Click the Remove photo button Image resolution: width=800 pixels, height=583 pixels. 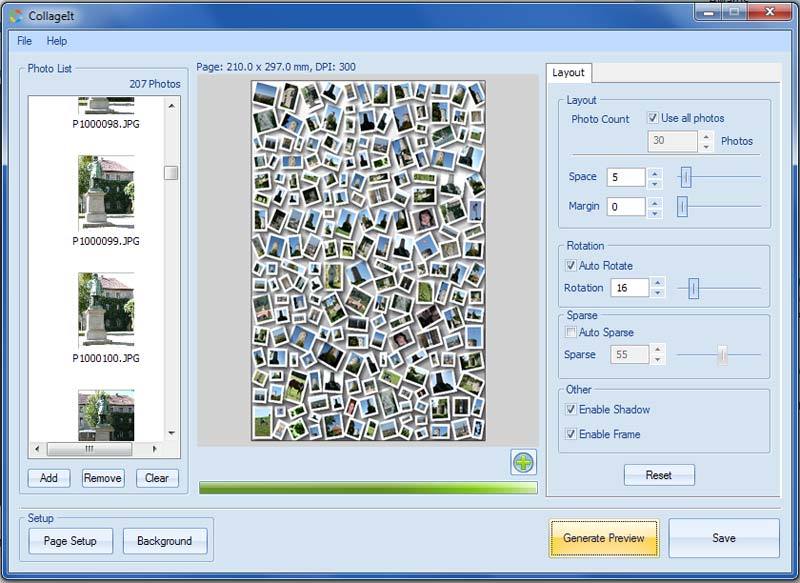point(103,478)
